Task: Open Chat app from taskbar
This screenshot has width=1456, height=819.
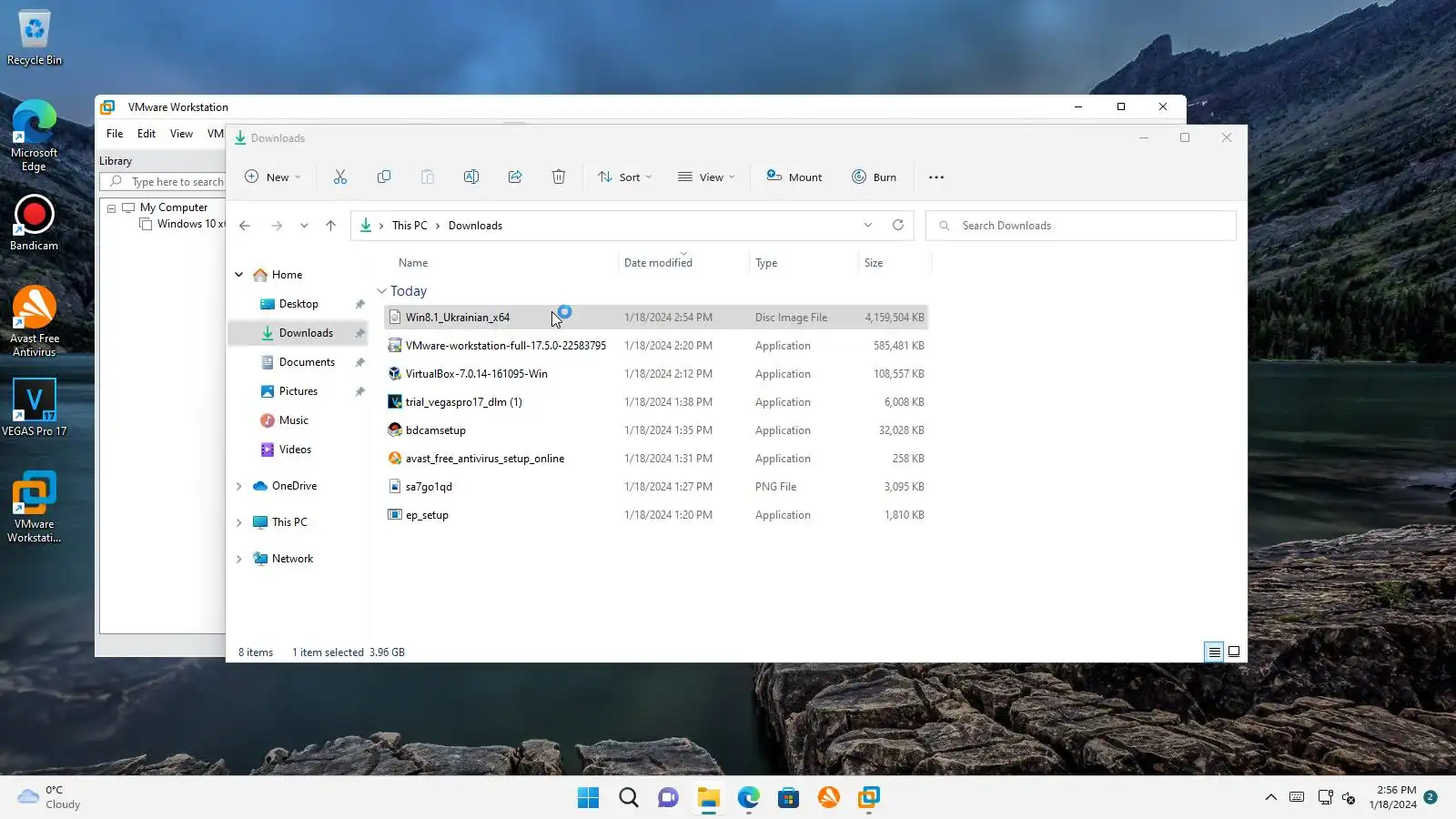Action: click(x=669, y=798)
